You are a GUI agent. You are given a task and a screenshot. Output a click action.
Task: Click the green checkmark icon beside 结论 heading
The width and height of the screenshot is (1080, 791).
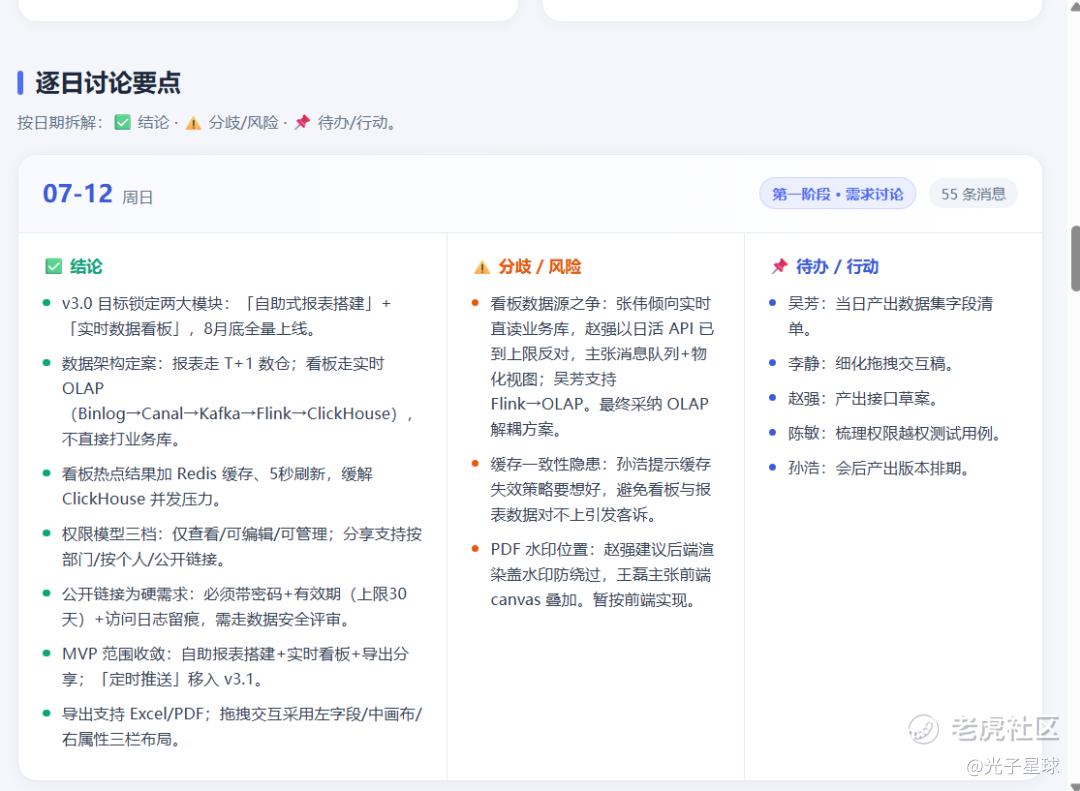tap(53, 266)
